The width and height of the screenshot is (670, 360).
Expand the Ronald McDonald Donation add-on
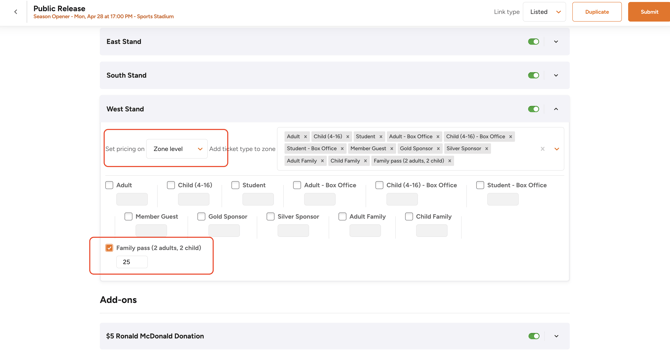(x=556, y=336)
